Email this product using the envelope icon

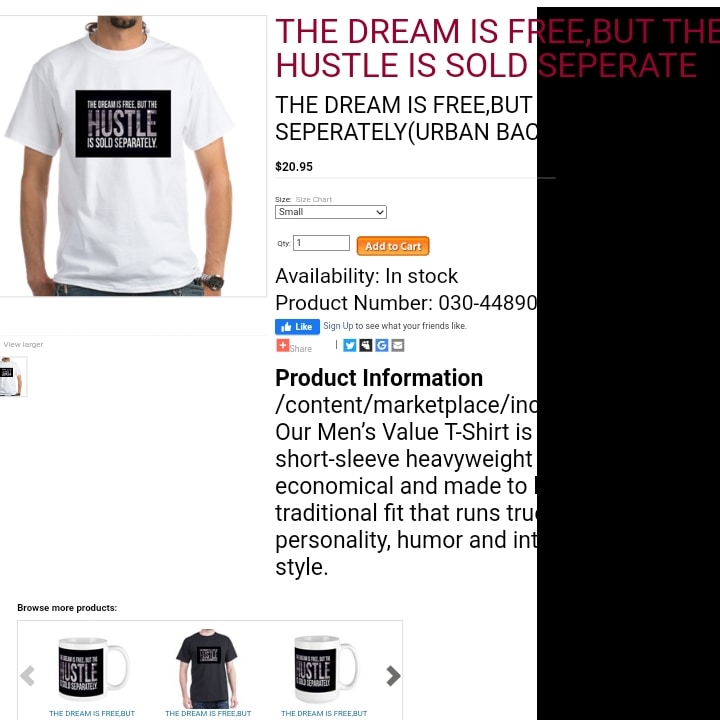coord(398,345)
